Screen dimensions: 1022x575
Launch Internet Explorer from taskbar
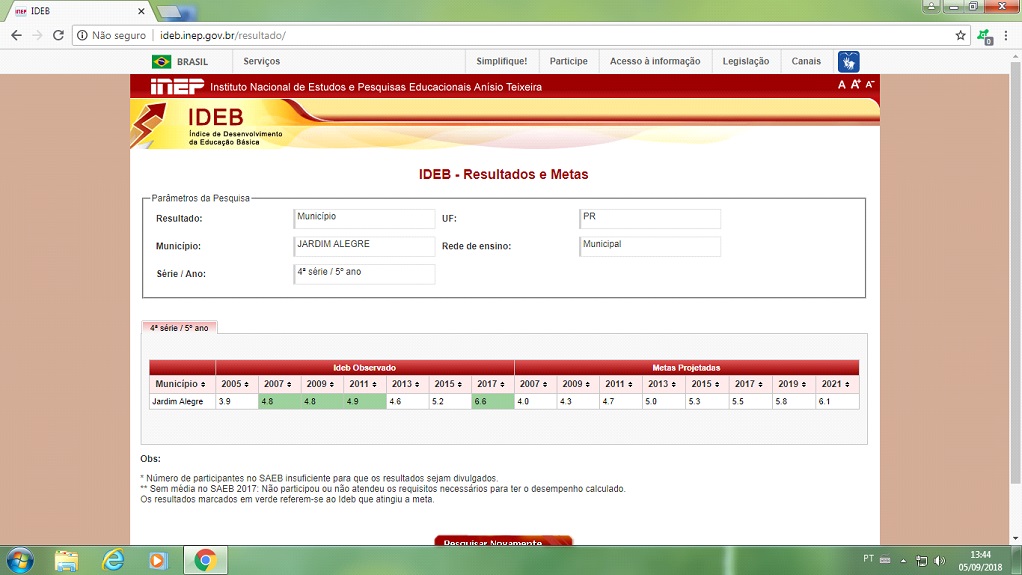(113, 561)
